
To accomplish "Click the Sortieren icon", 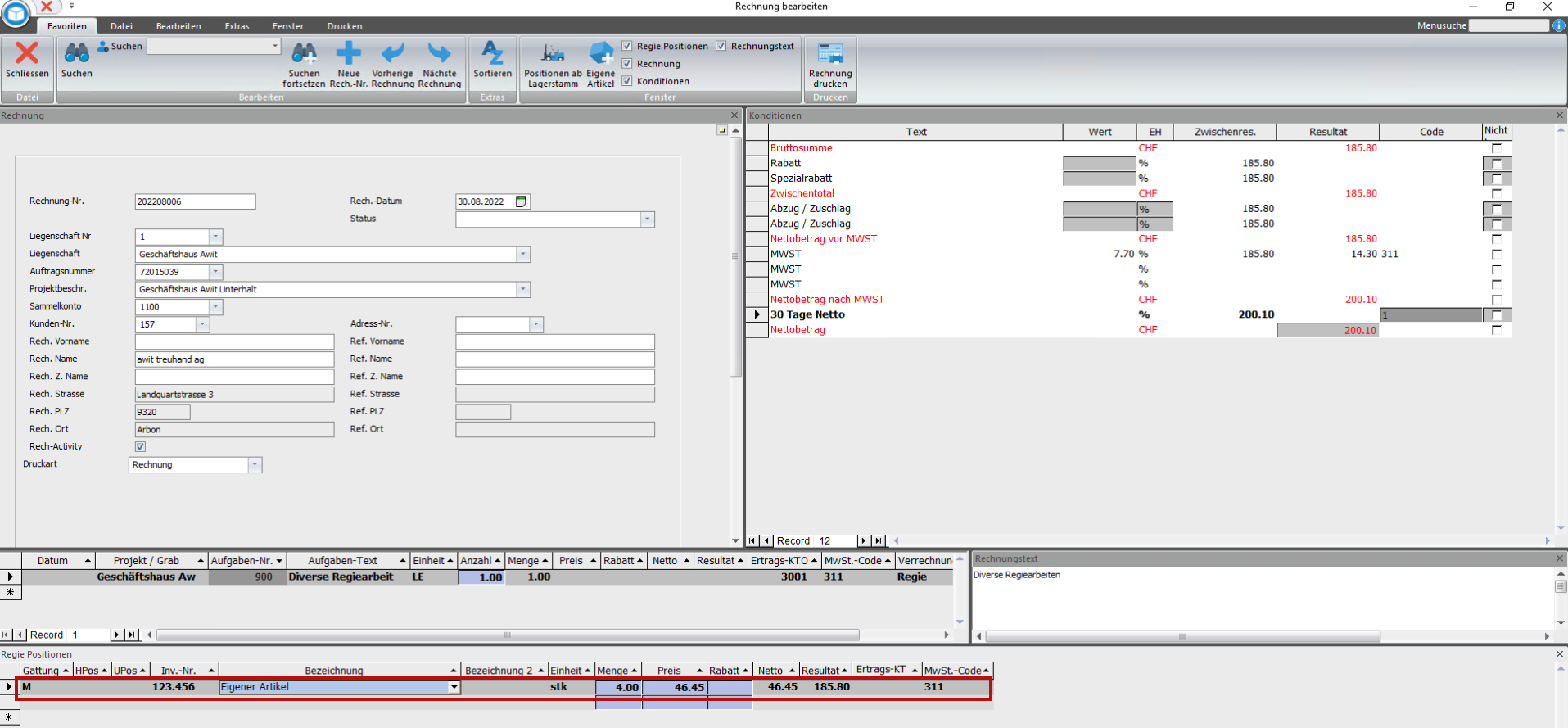I will (x=492, y=54).
